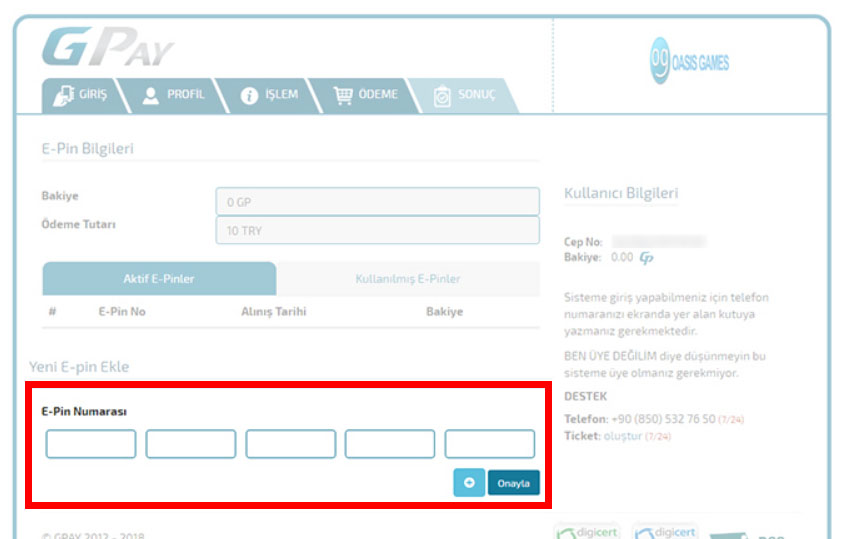Click the Profil person icon
This screenshot has height=539, width=843.
pyautogui.click(x=151, y=95)
